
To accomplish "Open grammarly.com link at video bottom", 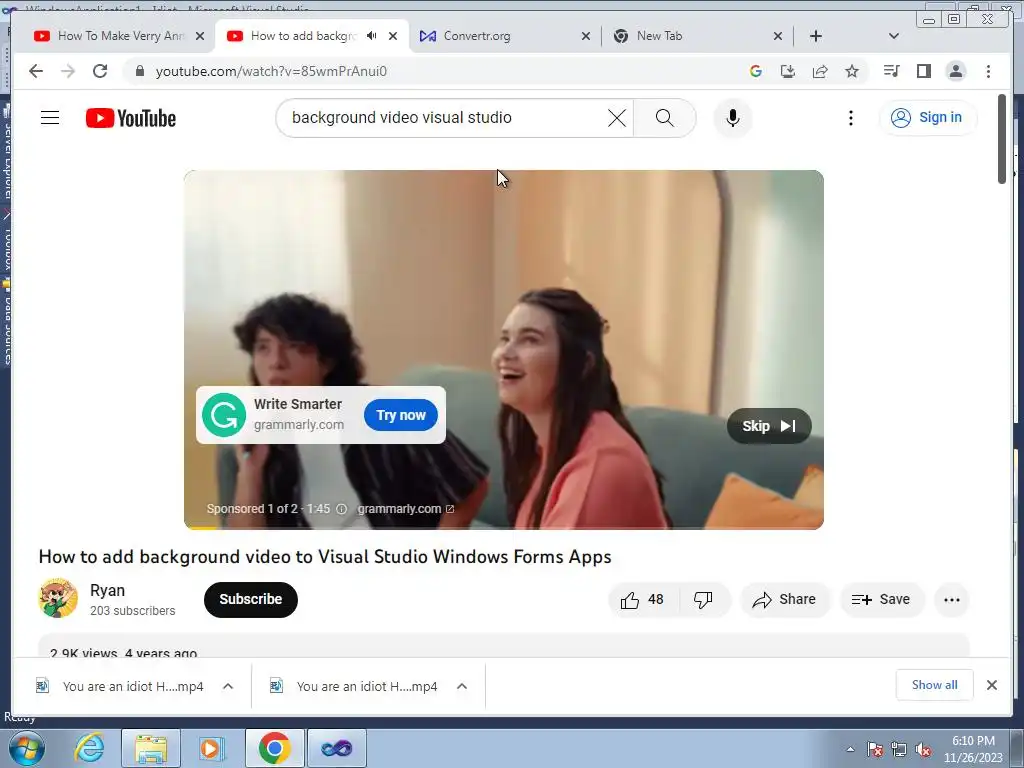I will [406, 509].
